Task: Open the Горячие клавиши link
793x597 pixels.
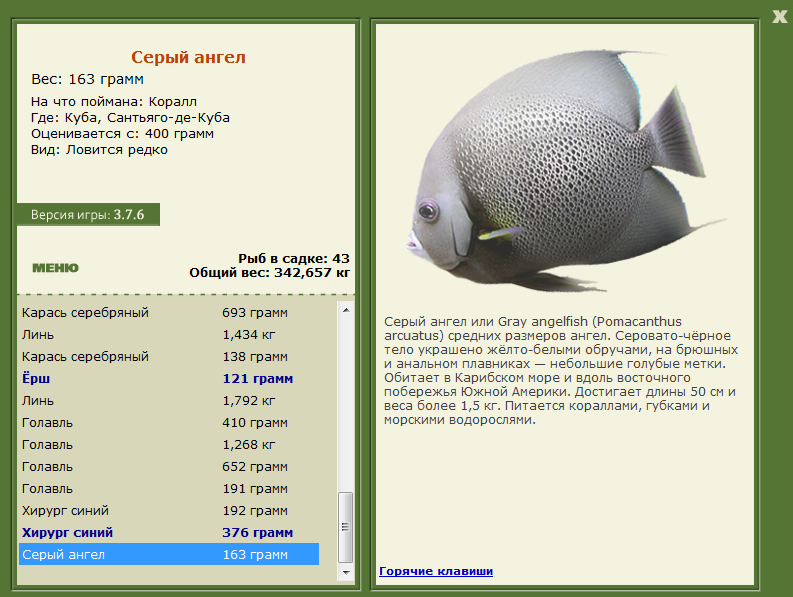Action: pos(436,571)
